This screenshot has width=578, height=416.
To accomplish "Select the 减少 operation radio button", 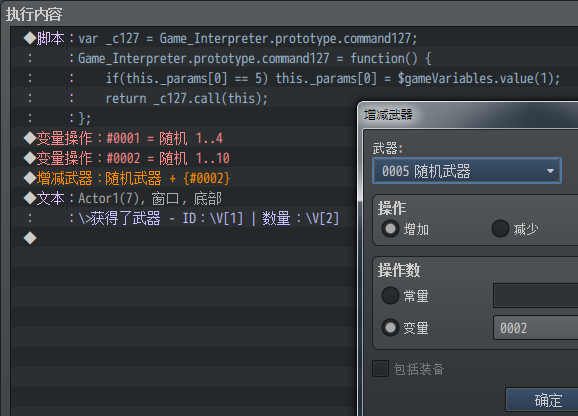I will pyautogui.click(x=500, y=229).
